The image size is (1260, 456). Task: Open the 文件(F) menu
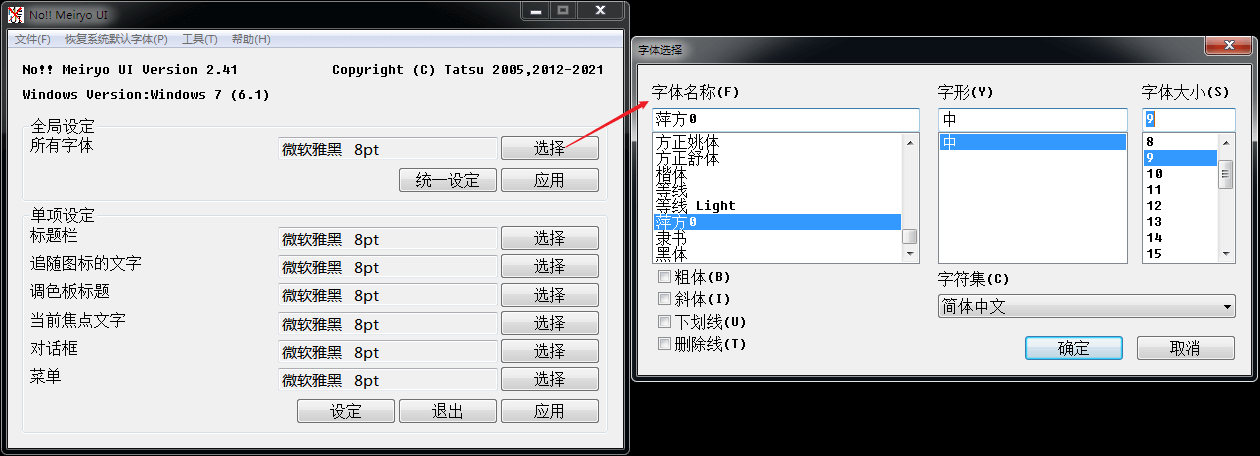click(x=33, y=39)
